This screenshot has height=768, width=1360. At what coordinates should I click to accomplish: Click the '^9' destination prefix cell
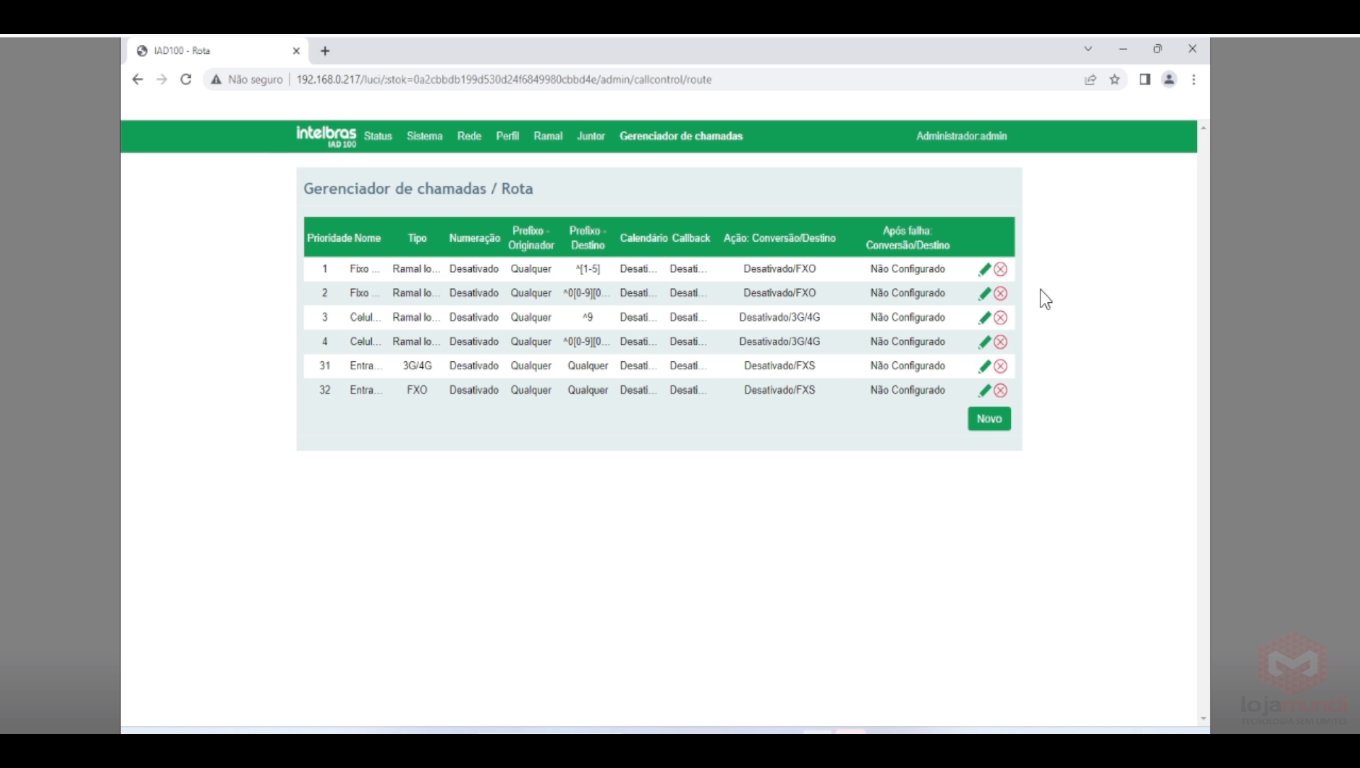588,317
